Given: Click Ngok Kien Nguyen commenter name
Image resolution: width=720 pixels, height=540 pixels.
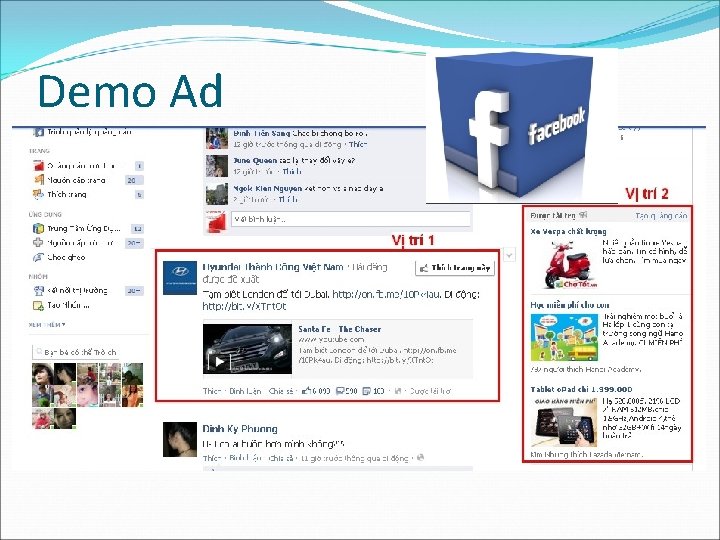Looking at the screenshot, I should pyautogui.click(x=268, y=188).
